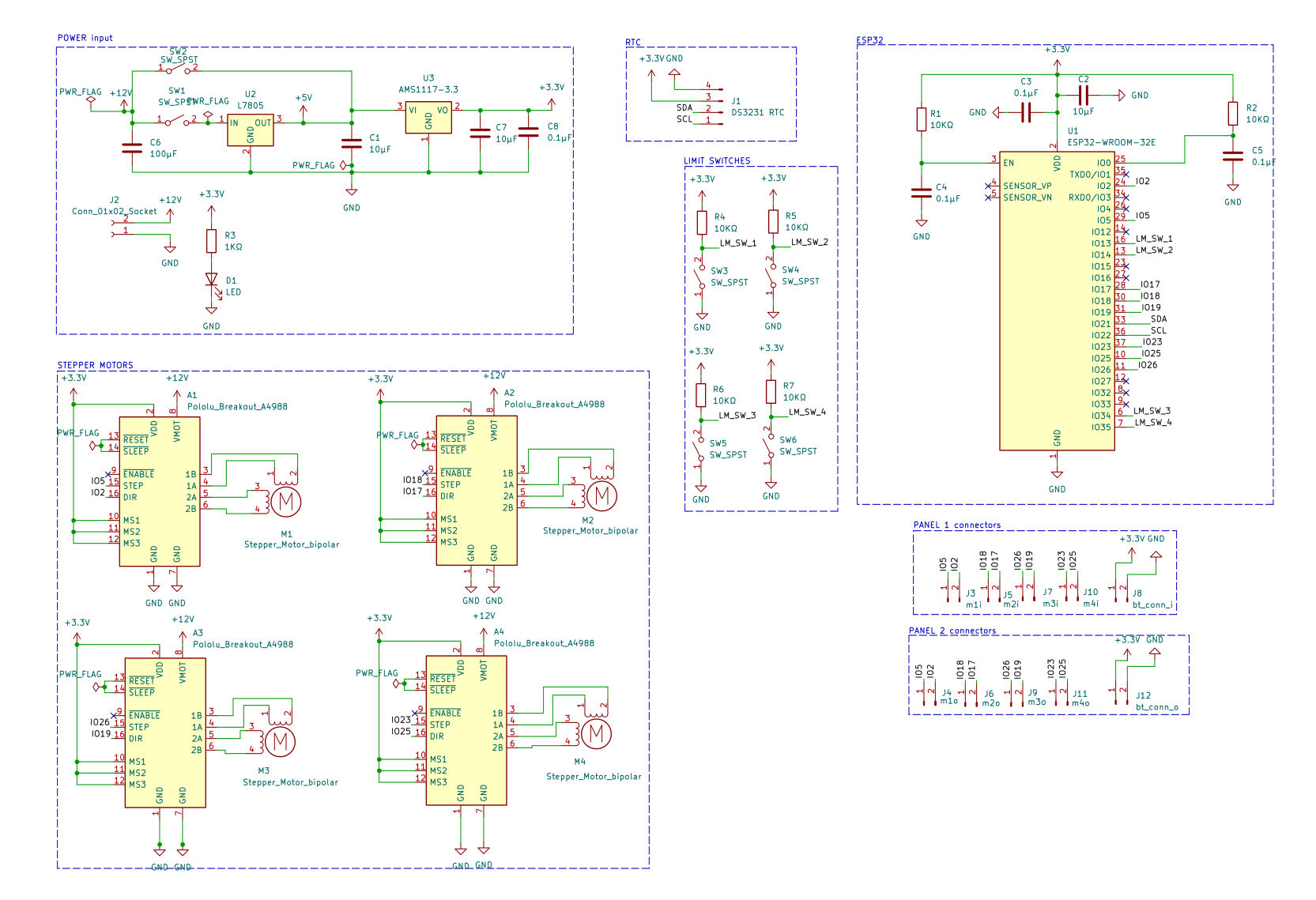This screenshot has width=1316, height=900.
Task: Select the 'AMS1117-3.3' part name
Action: click(x=428, y=89)
